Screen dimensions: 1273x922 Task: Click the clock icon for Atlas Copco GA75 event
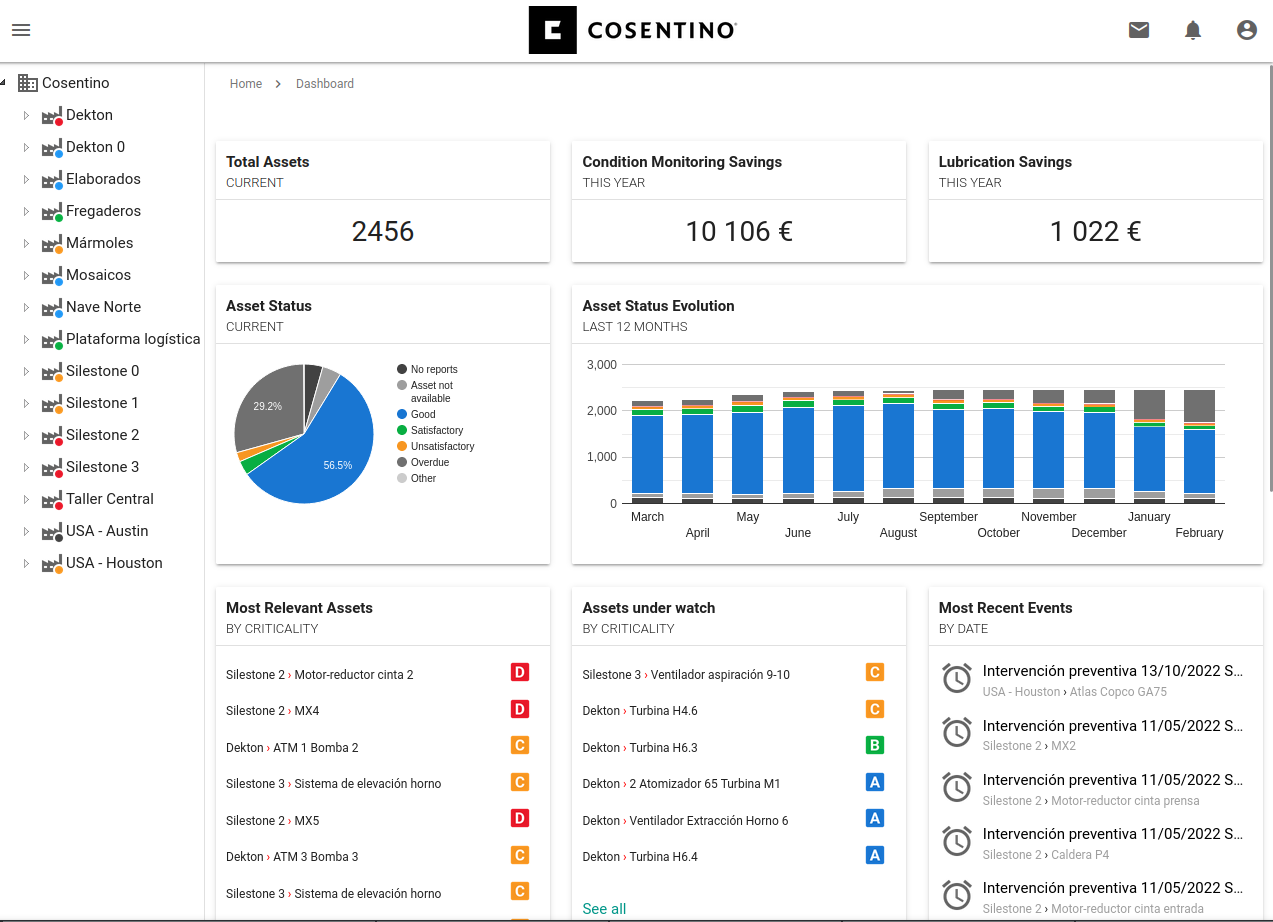pos(957,679)
